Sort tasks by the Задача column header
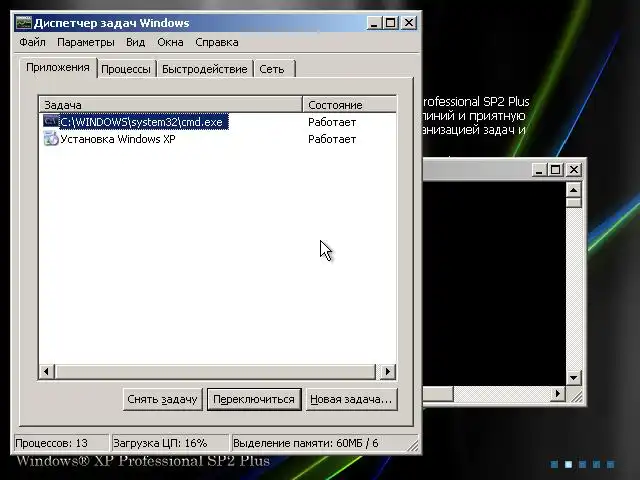640x480 pixels. [x=171, y=104]
